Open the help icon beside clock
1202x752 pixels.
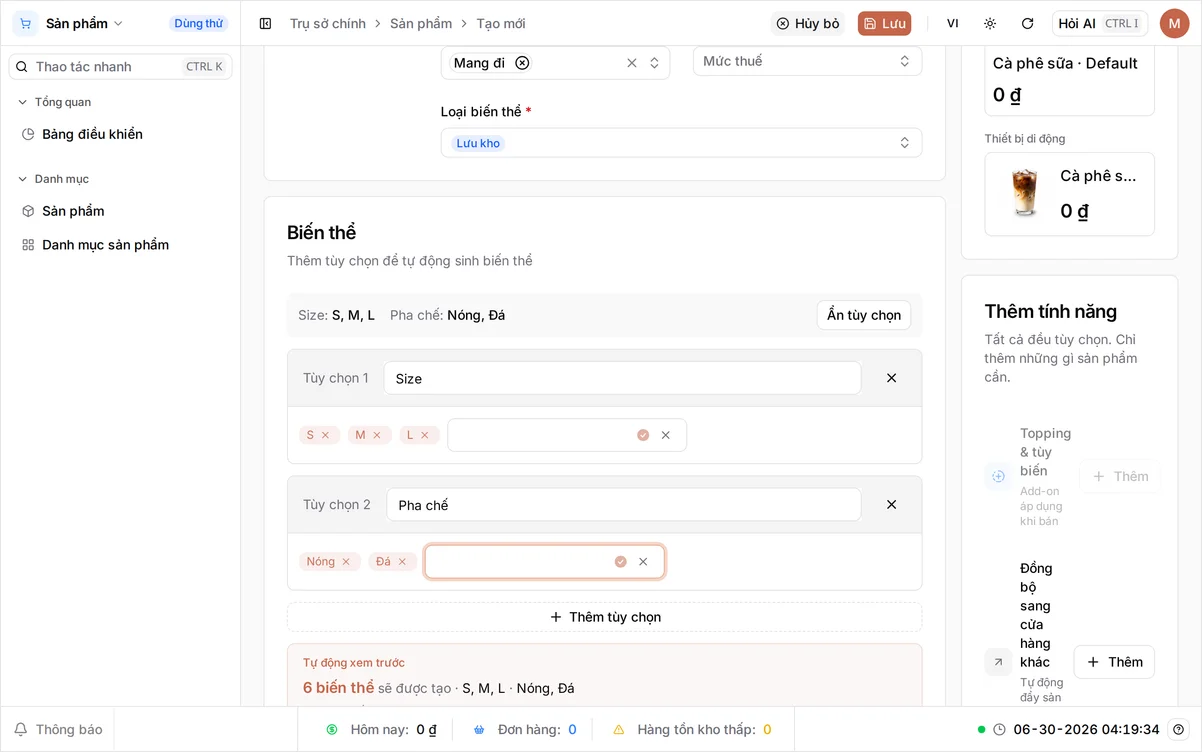pos(1179,729)
